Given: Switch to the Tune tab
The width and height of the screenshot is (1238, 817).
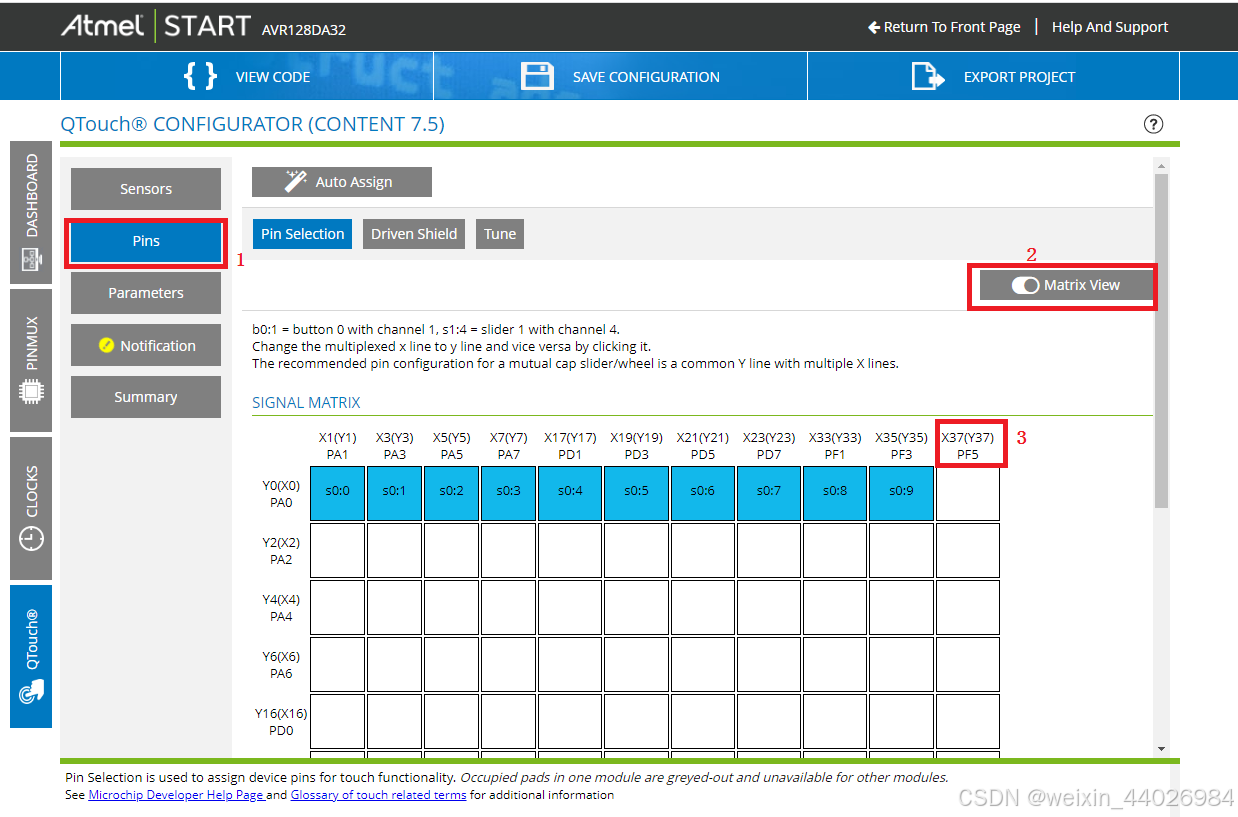Looking at the screenshot, I should tap(500, 234).
